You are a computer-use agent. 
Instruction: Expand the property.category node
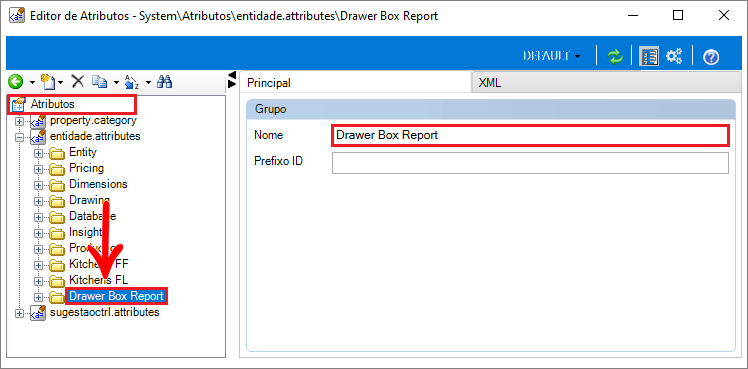click(20, 121)
